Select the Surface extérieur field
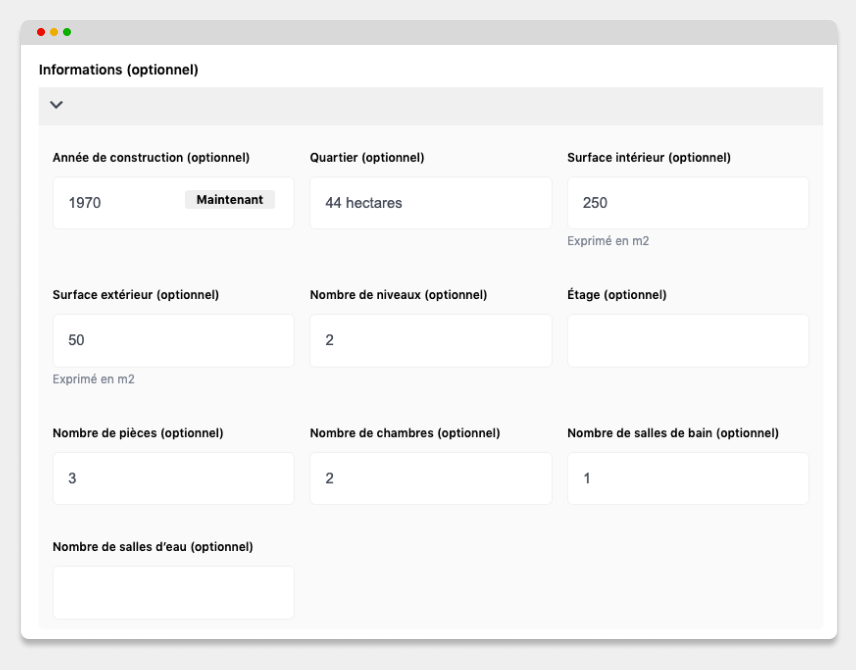 point(174,340)
